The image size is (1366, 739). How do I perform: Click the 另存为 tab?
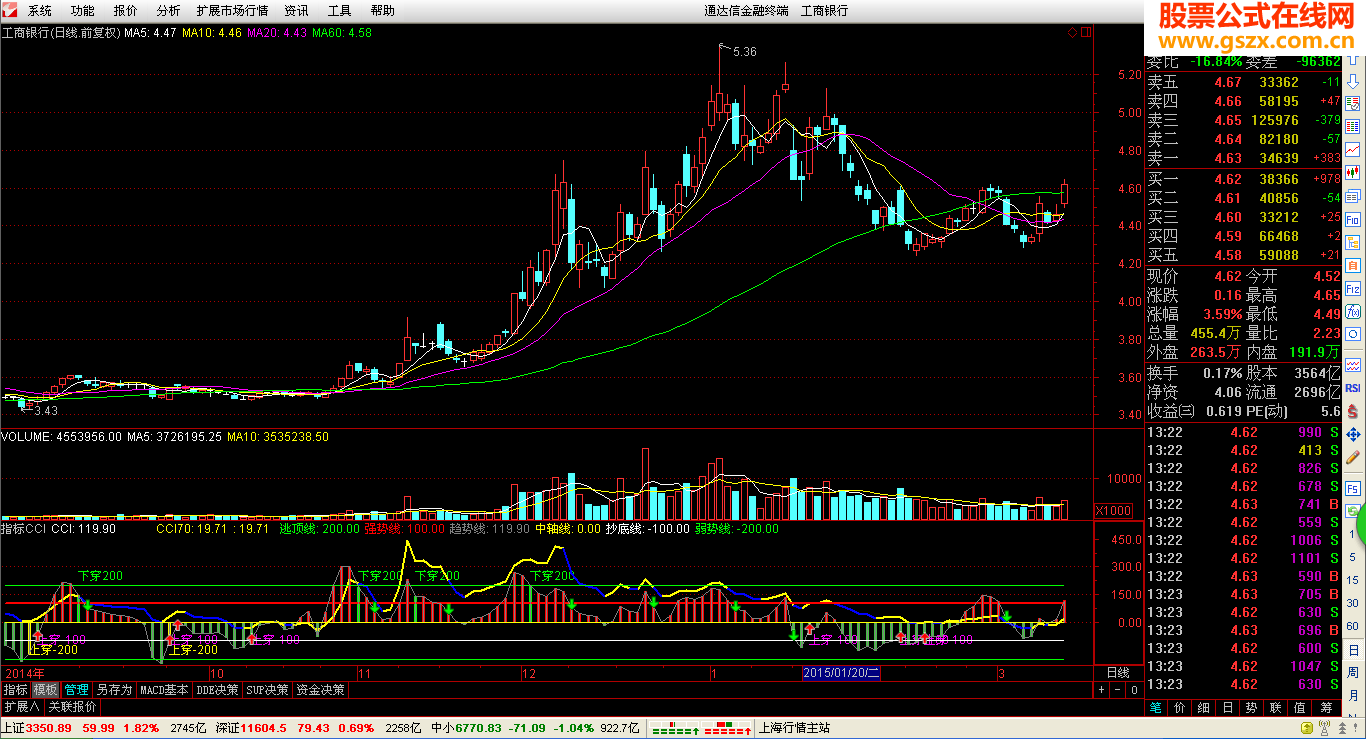pos(114,690)
